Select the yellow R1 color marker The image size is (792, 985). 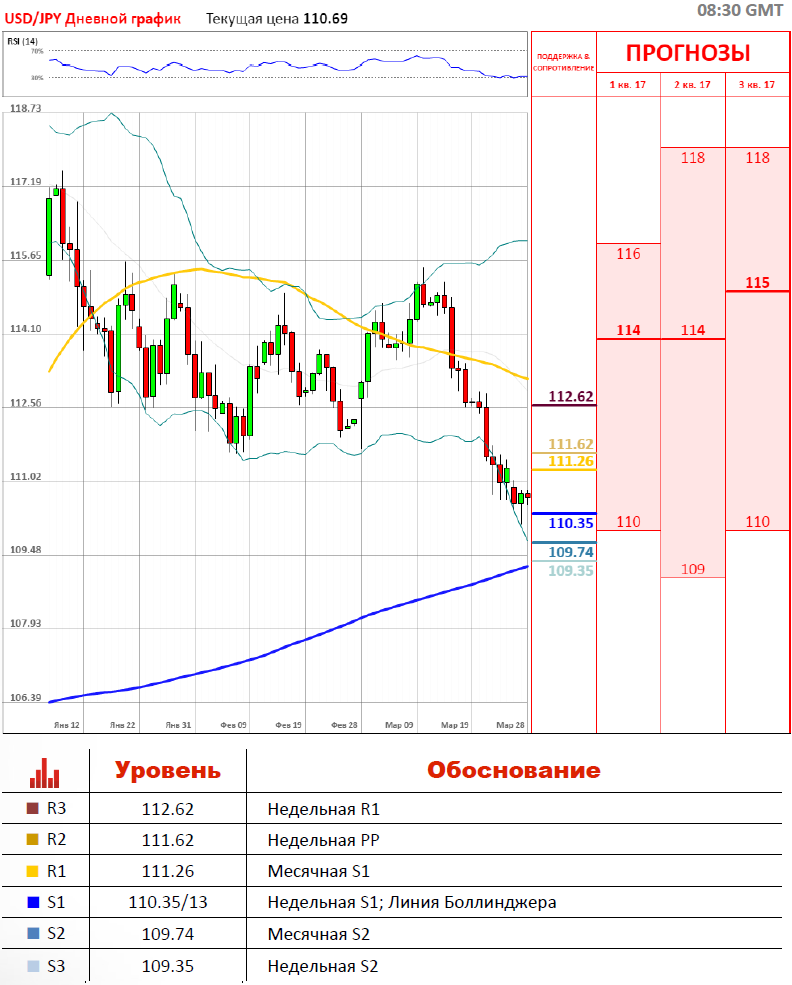coord(32,871)
